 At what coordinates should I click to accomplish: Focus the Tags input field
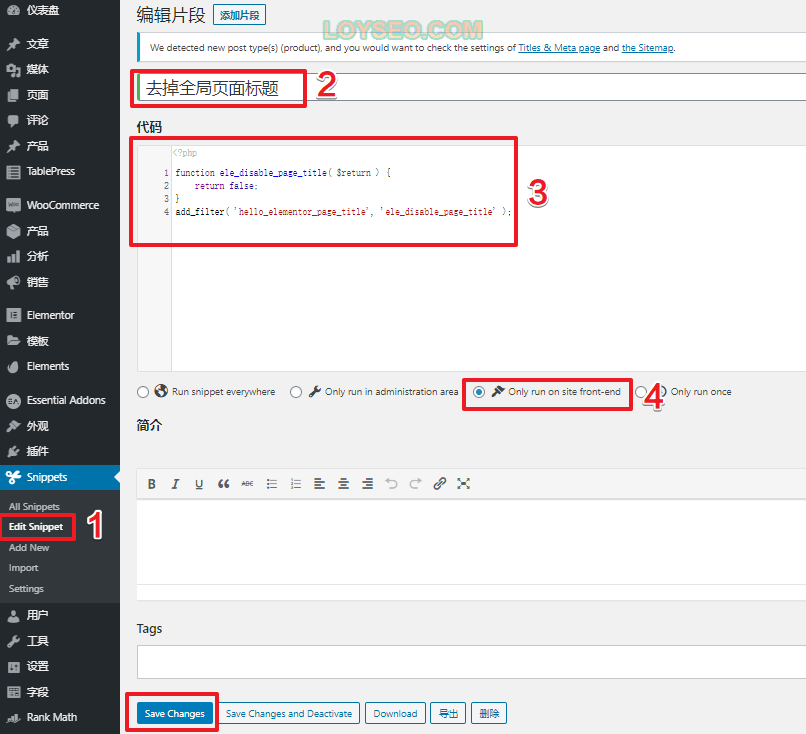tap(471, 662)
